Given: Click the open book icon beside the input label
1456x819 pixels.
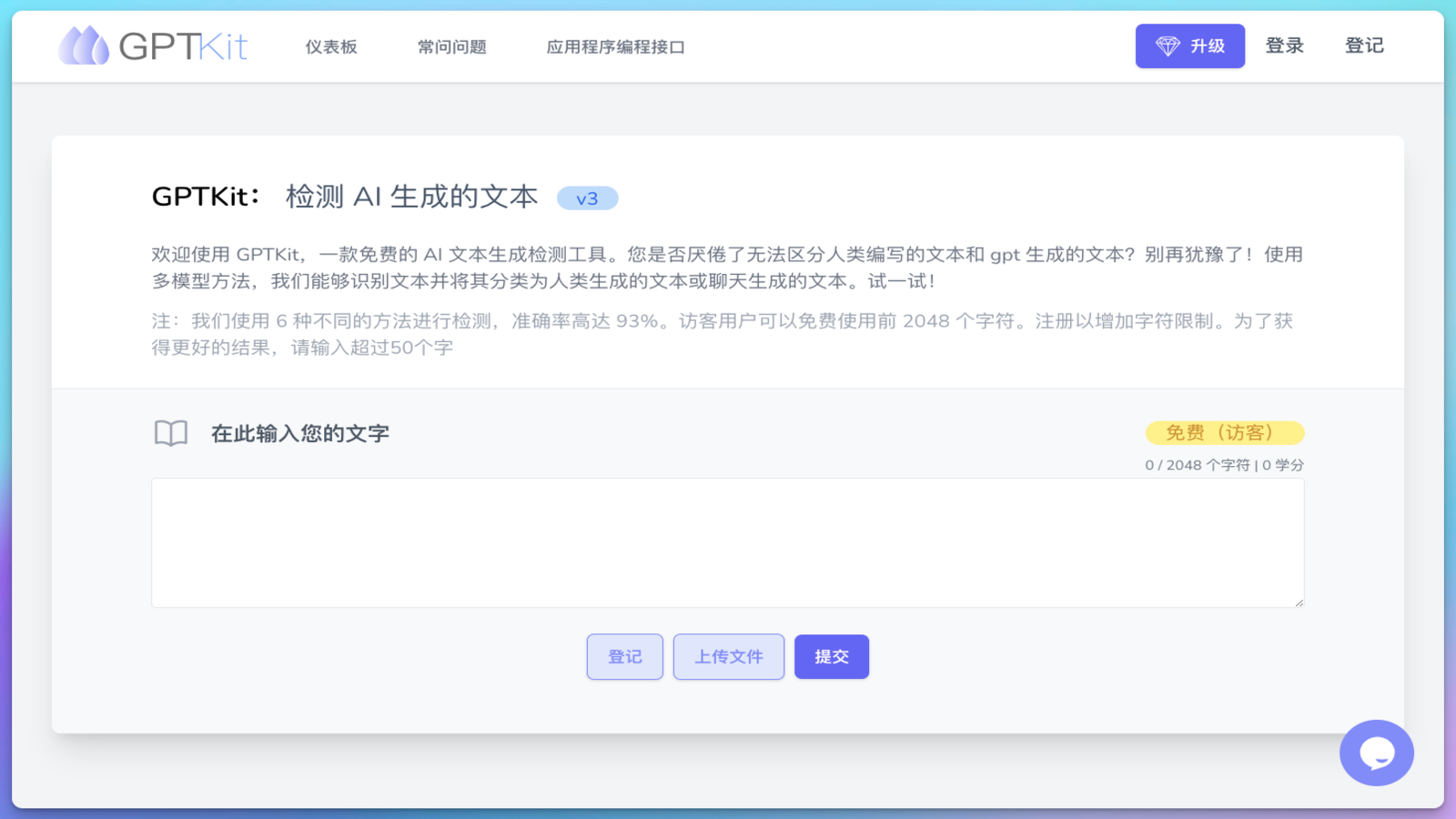Looking at the screenshot, I should point(171,433).
